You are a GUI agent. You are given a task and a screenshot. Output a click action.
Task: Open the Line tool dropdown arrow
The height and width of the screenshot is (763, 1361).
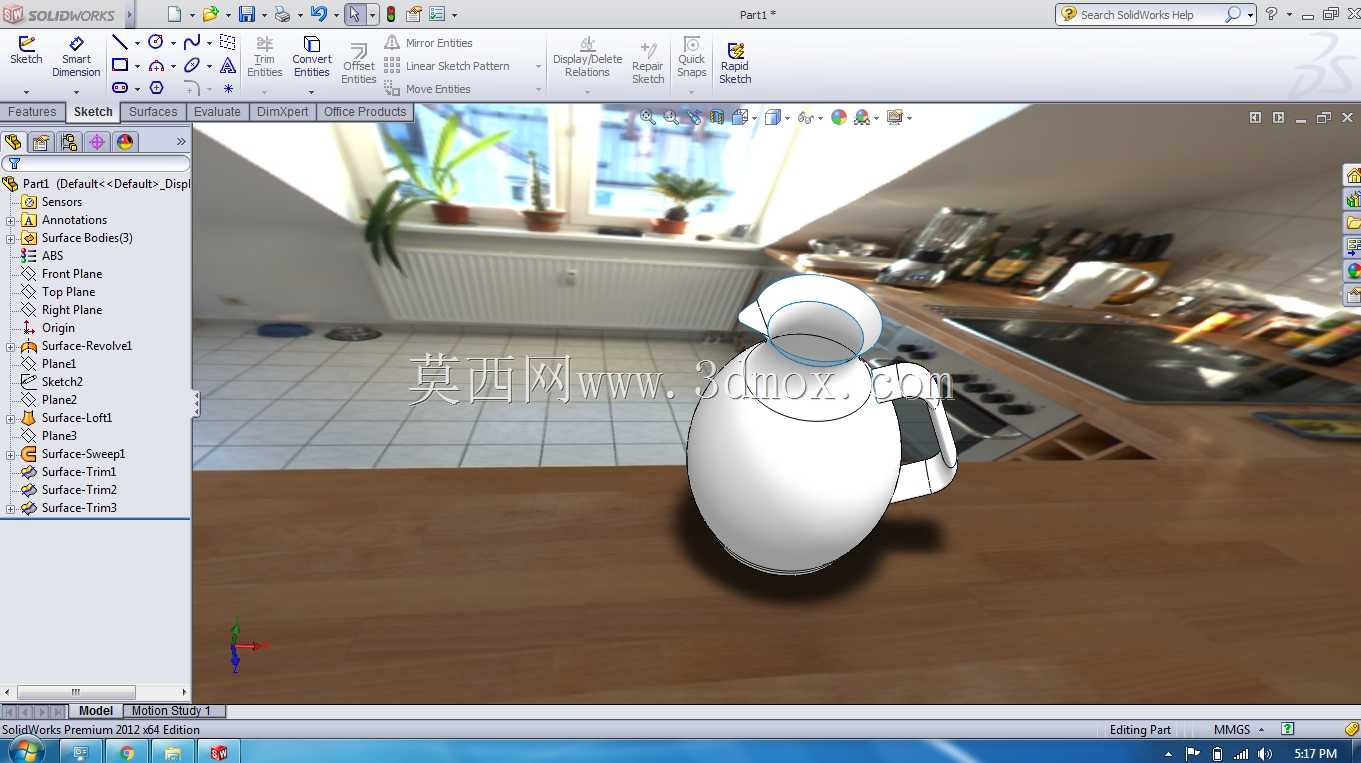pos(137,43)
